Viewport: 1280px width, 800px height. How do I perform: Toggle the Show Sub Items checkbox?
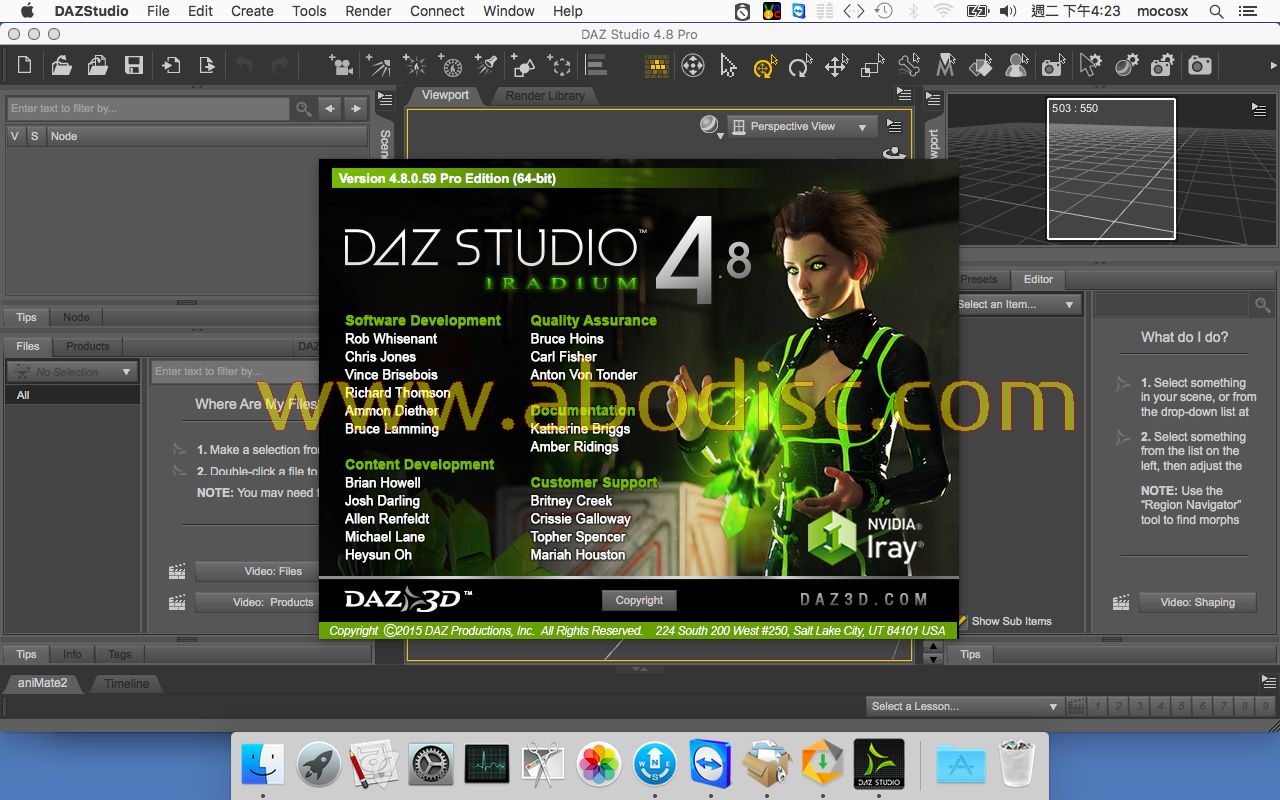tap(962, 621)
